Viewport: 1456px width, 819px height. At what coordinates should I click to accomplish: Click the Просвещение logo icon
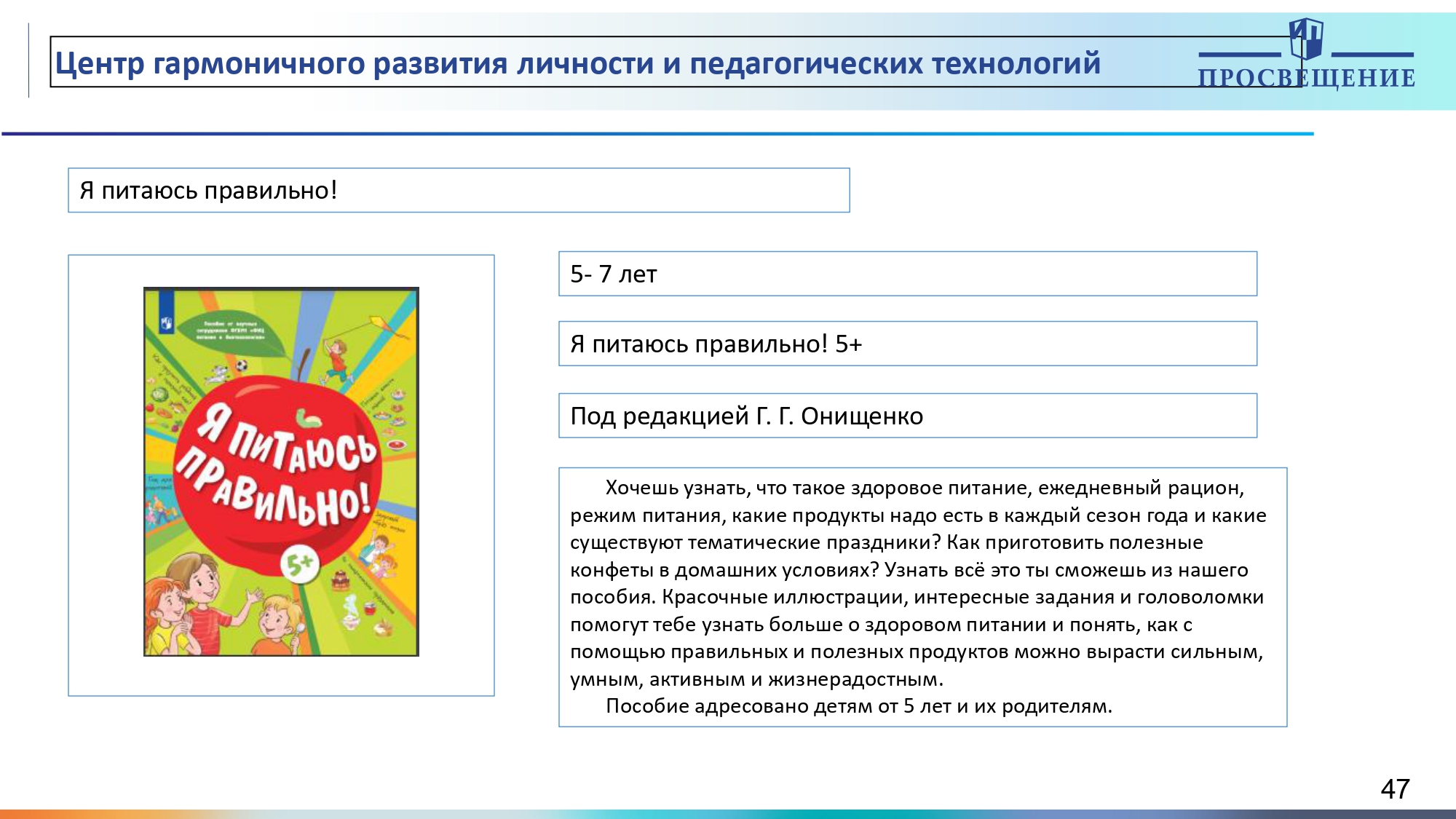coord(1306,39)
